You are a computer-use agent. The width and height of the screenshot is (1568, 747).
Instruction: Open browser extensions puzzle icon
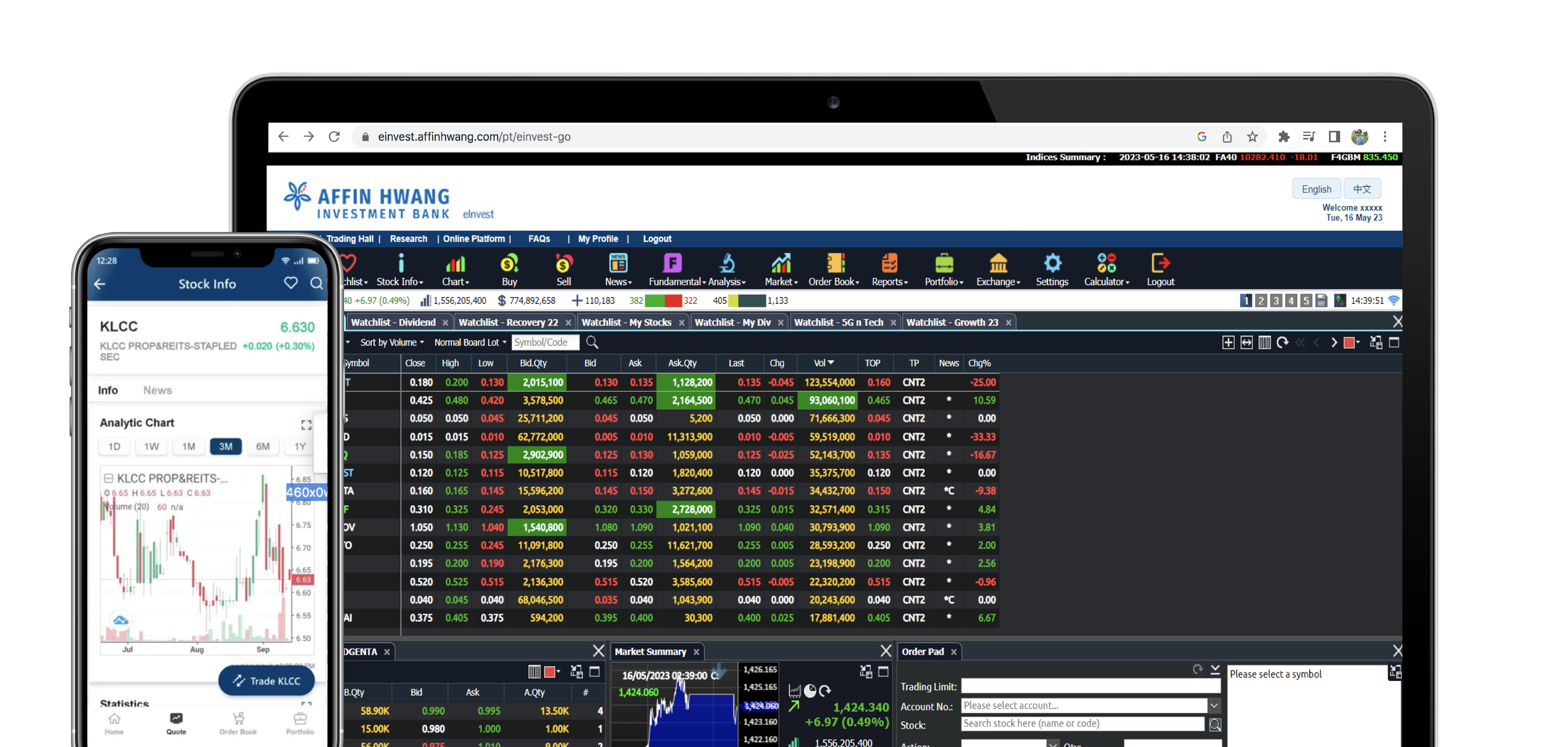[1284, 137]
